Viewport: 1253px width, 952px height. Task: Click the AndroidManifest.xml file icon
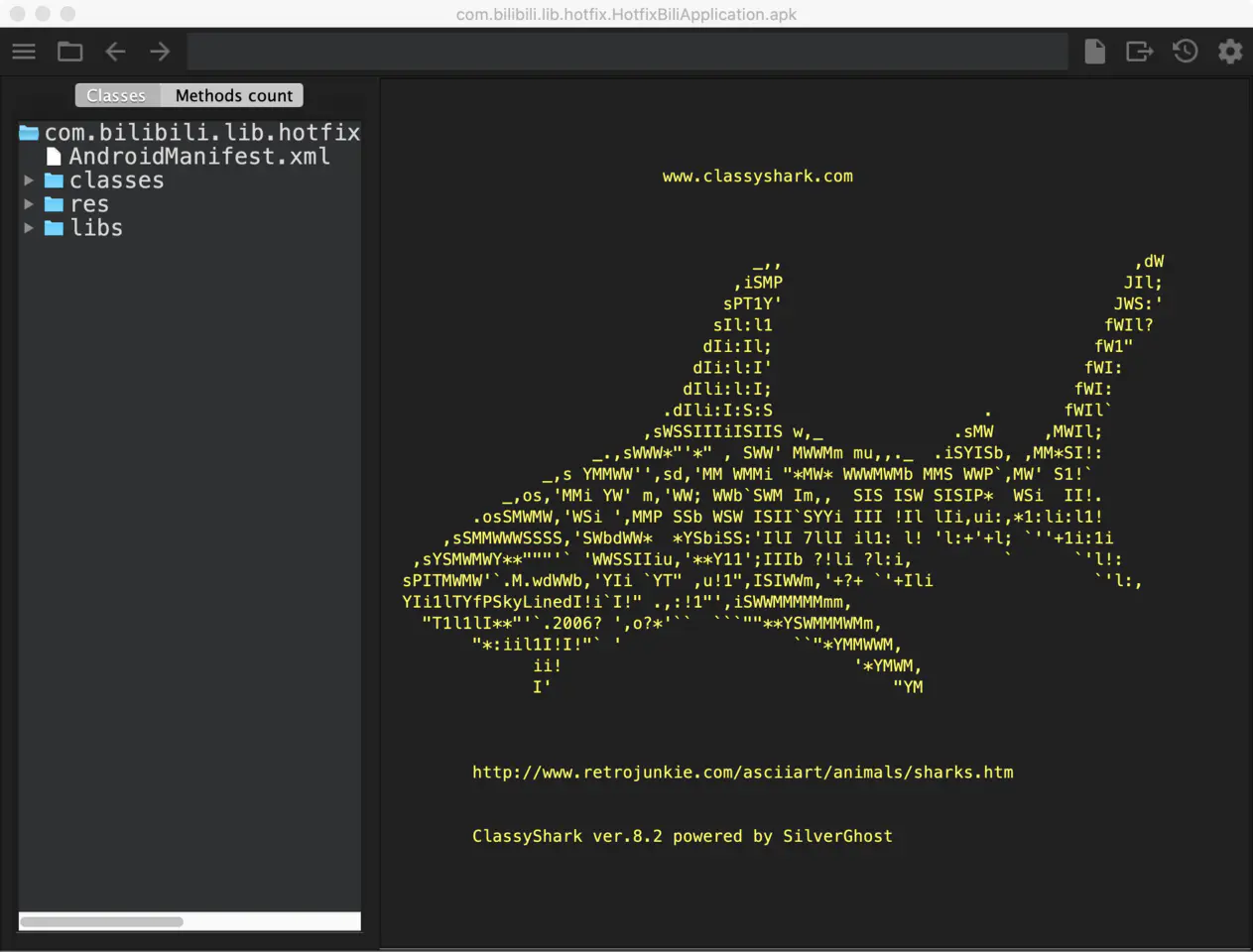(54, 157)
